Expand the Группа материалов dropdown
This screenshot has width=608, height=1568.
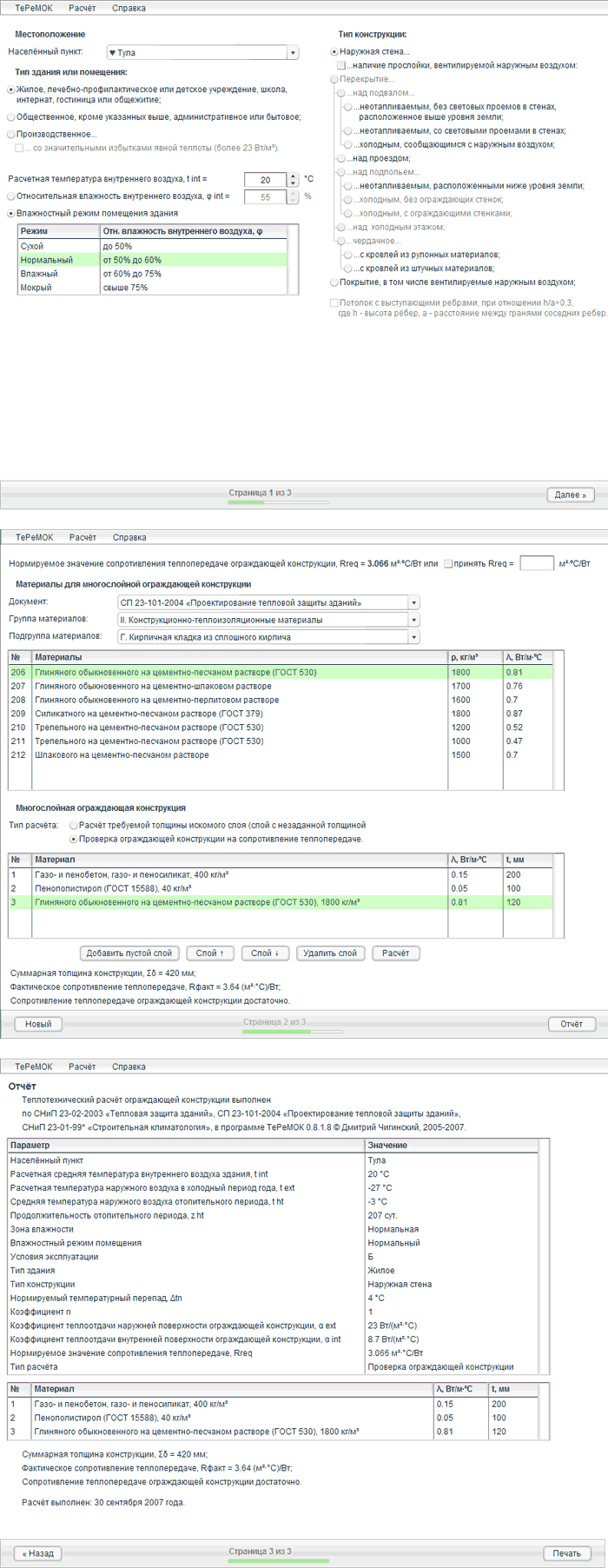[413, 620]
